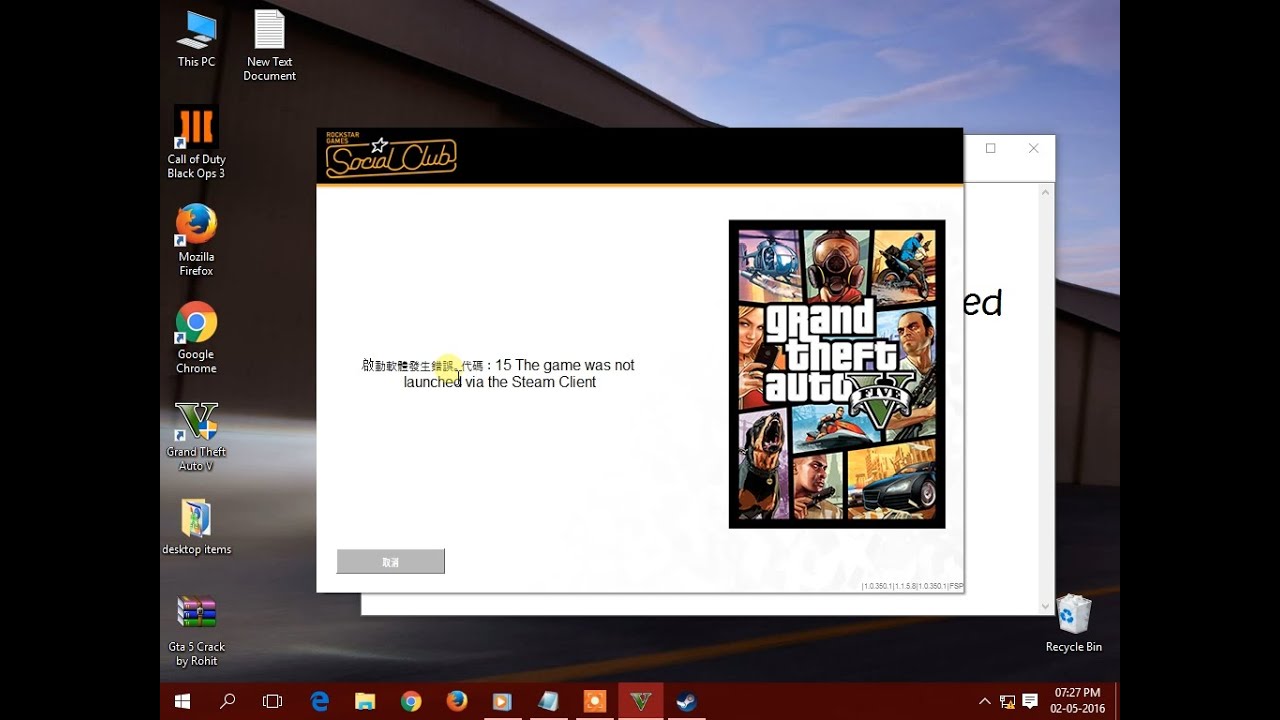
Task: Open taskbar search magnifier
Action: pos(227,701)
